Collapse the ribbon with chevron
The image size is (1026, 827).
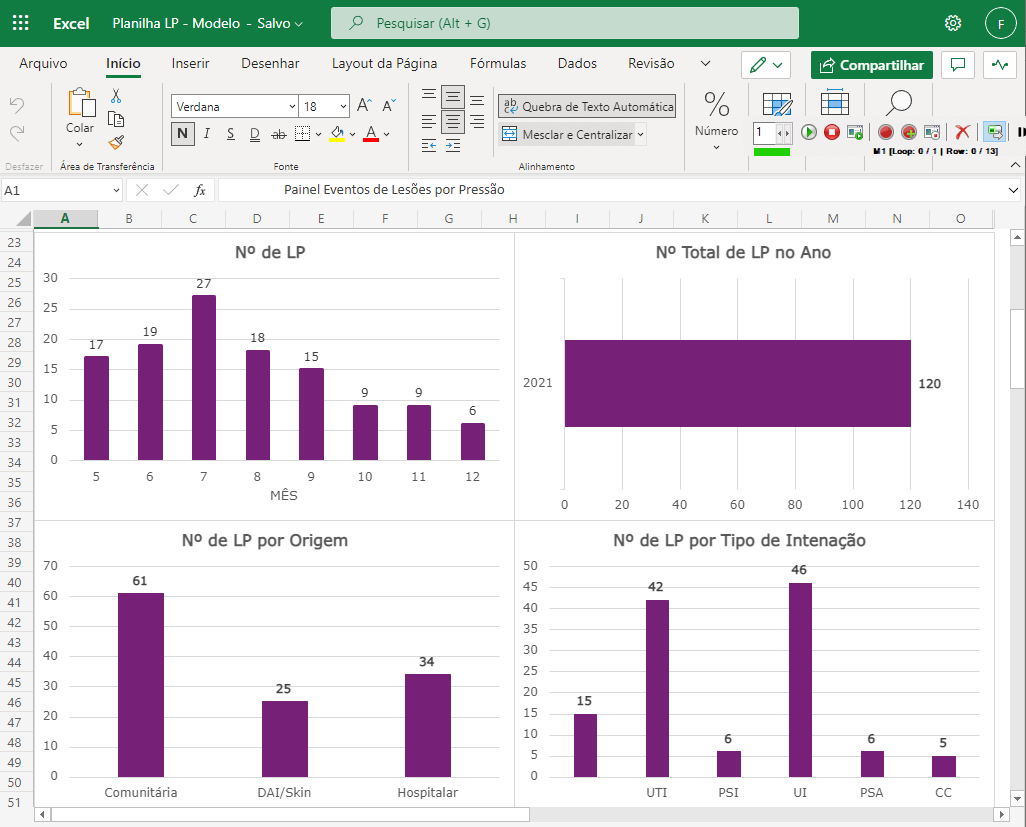pos(1015,166)
